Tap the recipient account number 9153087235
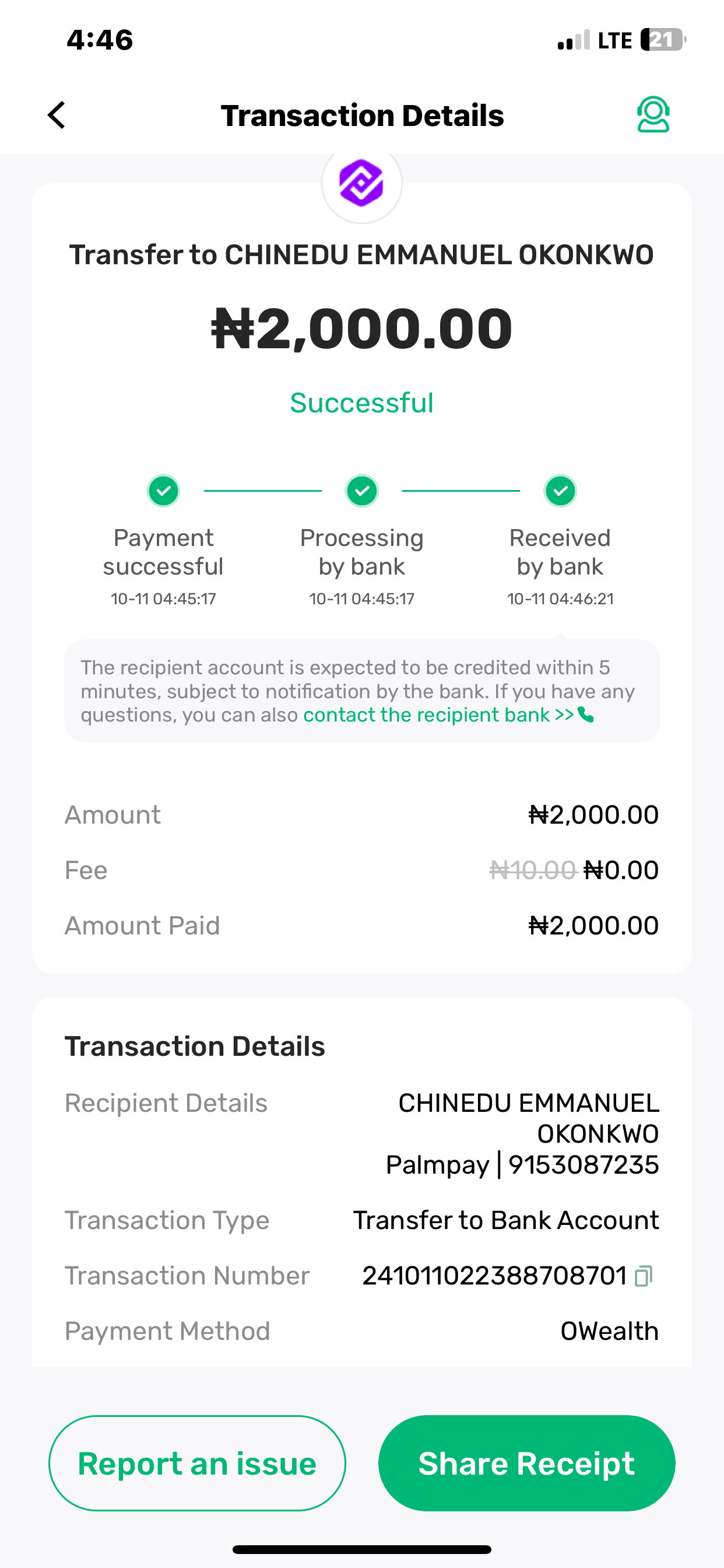This screenshot has height=1568, width=724. pyautogui.click(x=584, y=1165)
